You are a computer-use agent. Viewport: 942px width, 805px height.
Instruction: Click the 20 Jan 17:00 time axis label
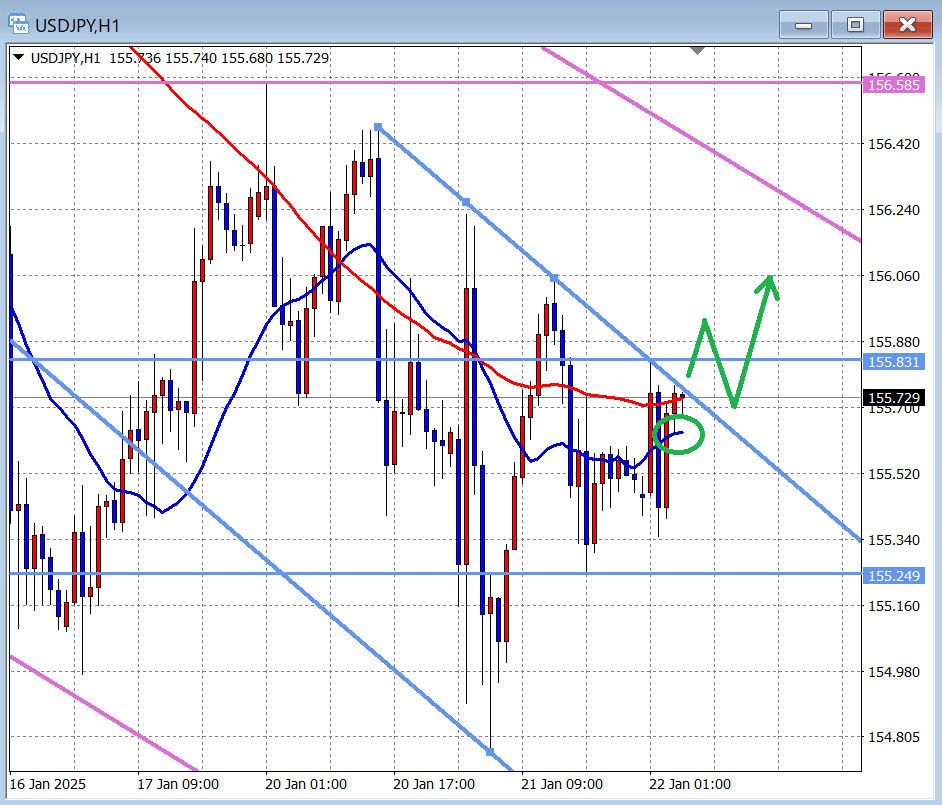click(x=434, y=783)
